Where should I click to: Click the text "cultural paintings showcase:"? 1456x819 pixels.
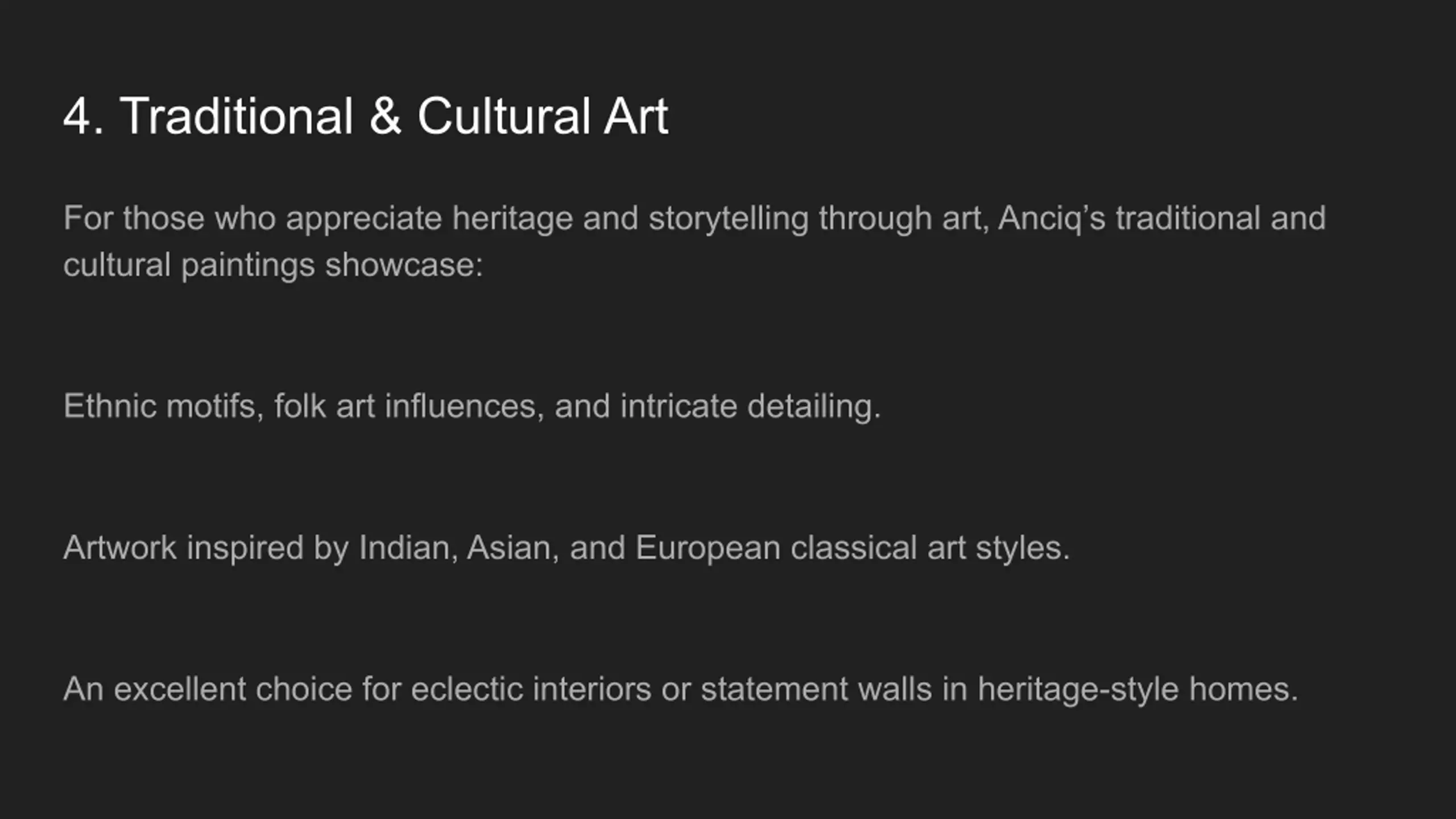click(x=273, y=265)
